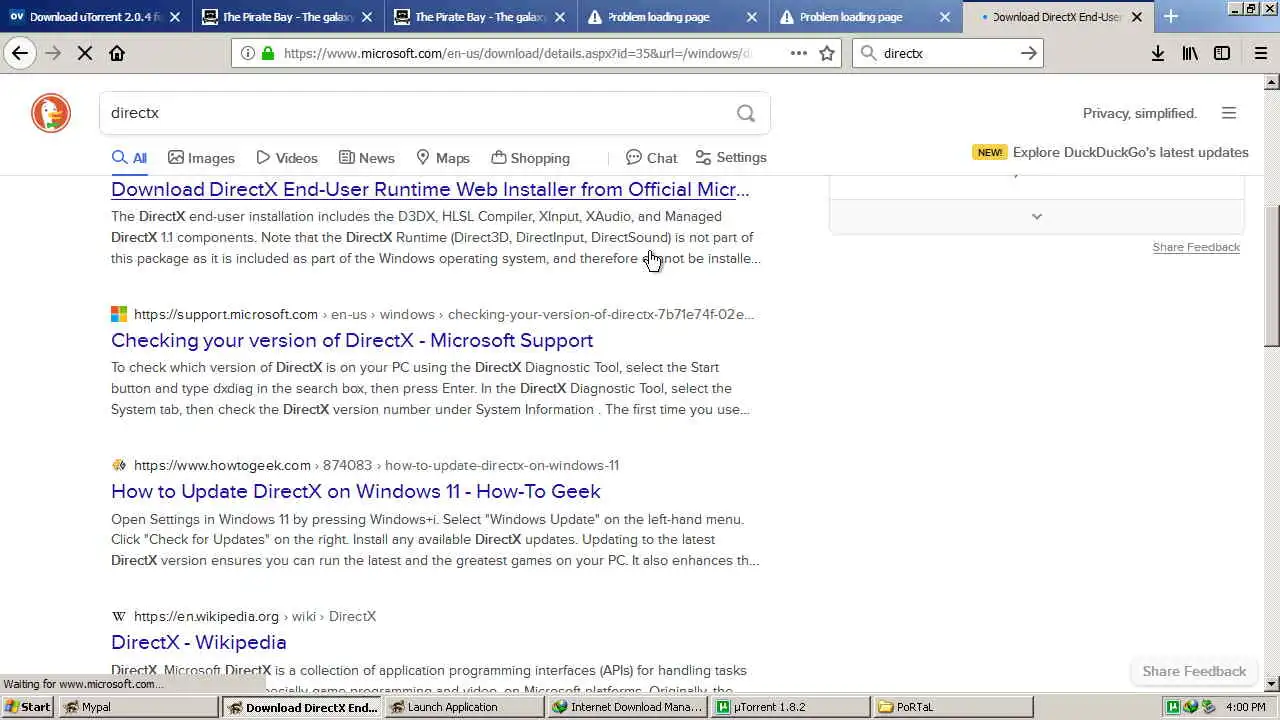This screenshot has height=720, width=1280.
Task: Select the All search filter
Action: pos(129,158)
